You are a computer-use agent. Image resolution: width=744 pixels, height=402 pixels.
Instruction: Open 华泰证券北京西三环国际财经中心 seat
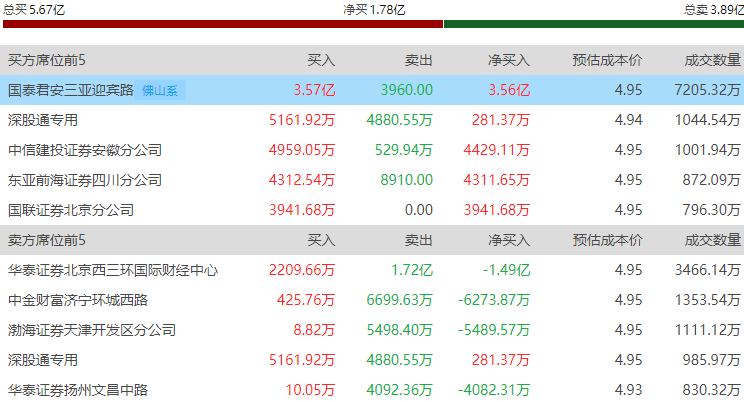113,270
